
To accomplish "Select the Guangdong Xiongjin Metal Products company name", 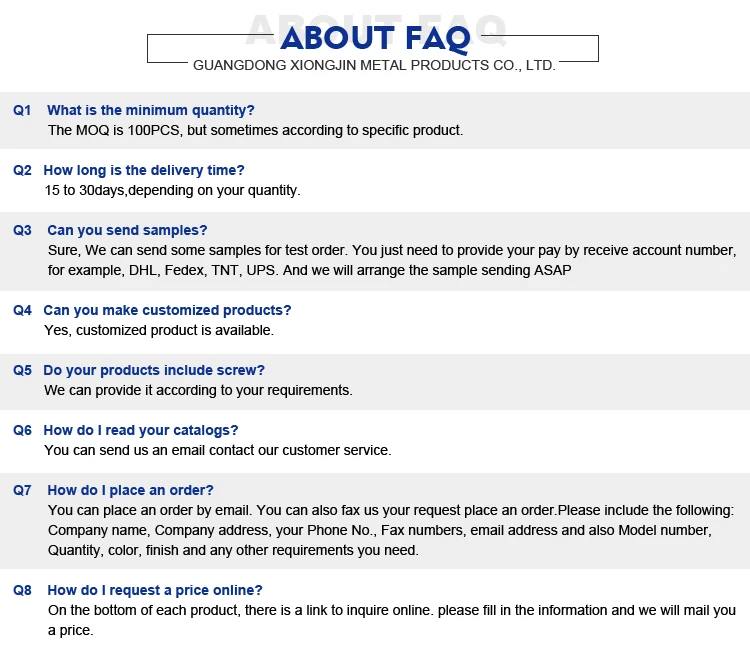I will tap(374, 66).
